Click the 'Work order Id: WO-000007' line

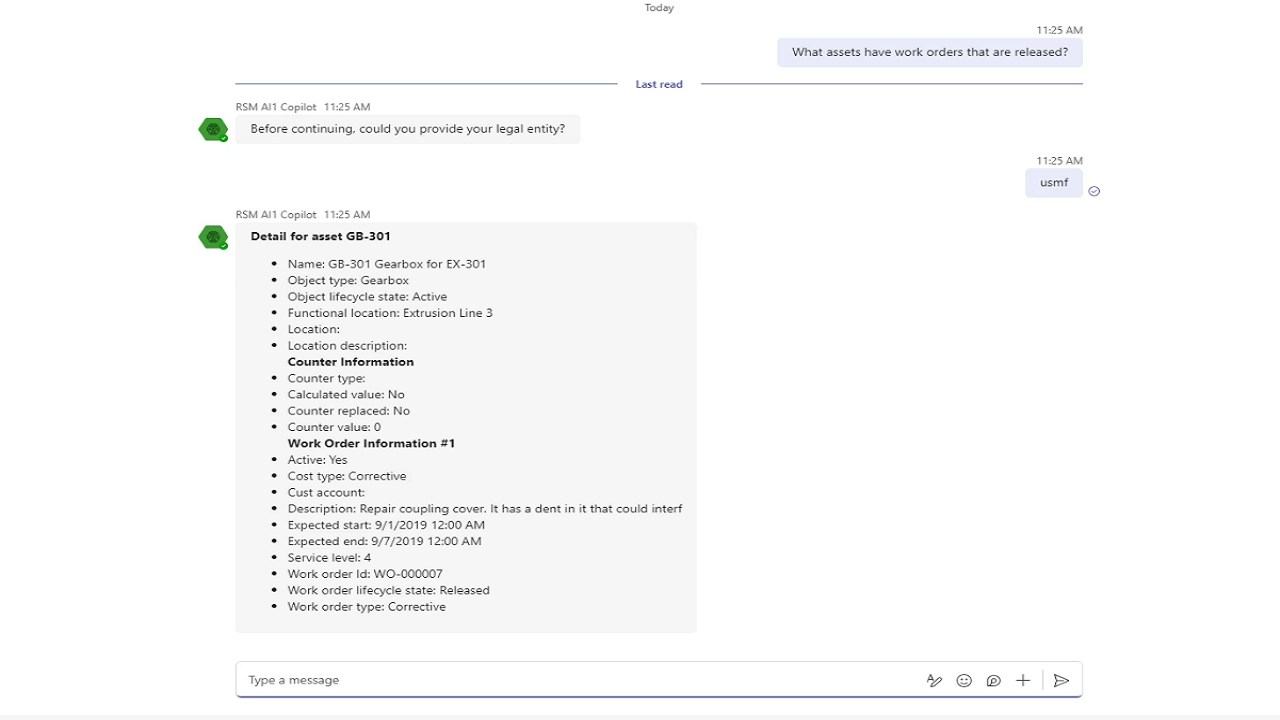(x=365, y=574)
